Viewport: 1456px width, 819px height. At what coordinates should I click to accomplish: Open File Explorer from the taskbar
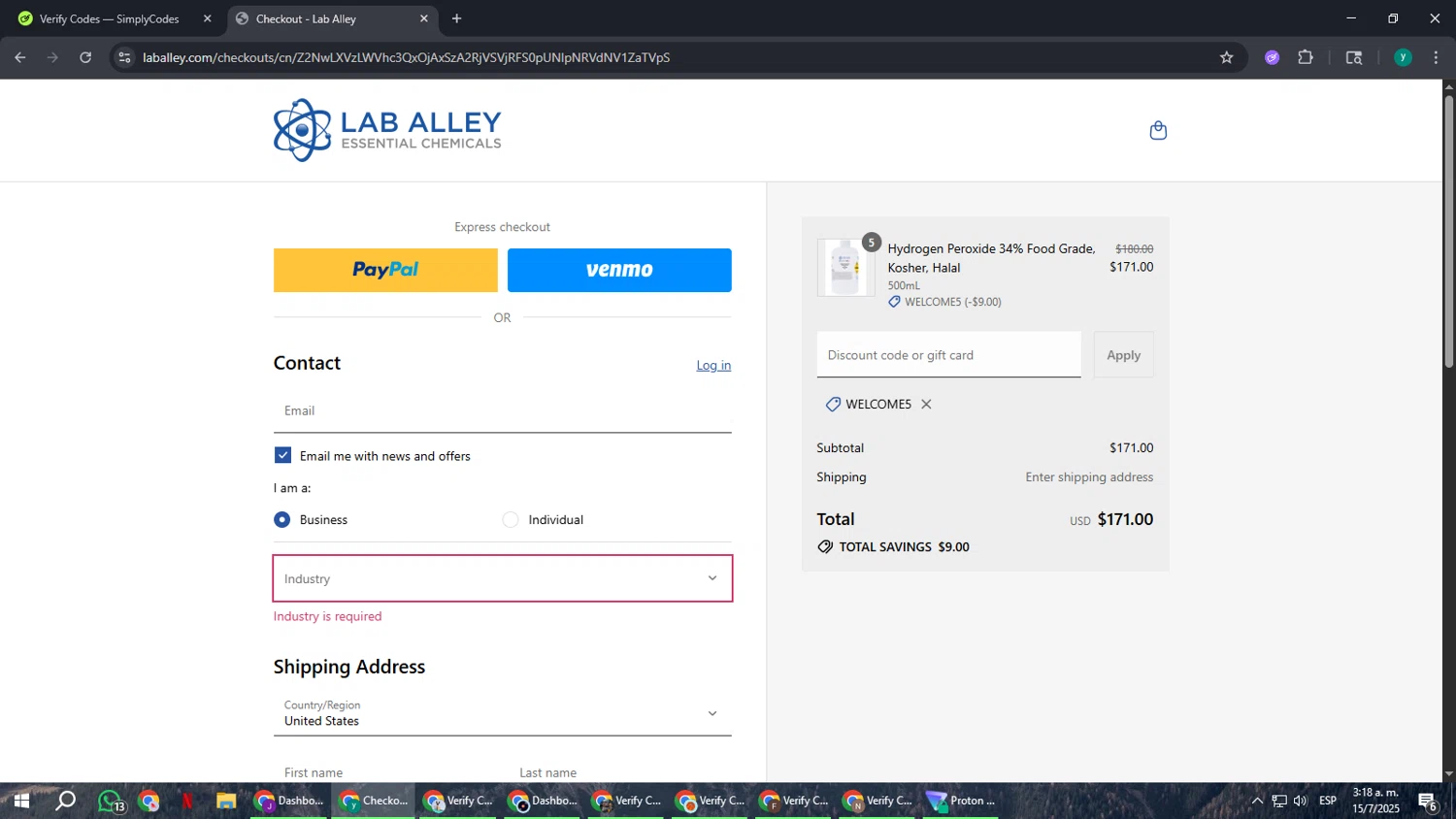click(226, 802)
